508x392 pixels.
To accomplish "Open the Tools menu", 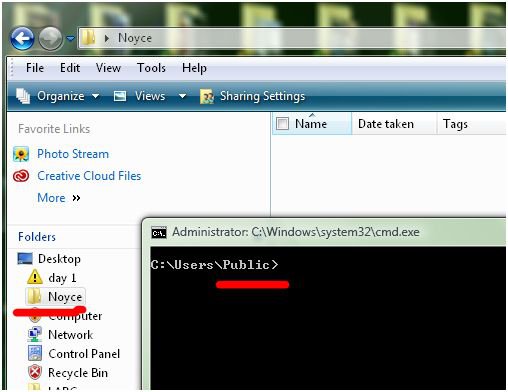I will [151, 68].
